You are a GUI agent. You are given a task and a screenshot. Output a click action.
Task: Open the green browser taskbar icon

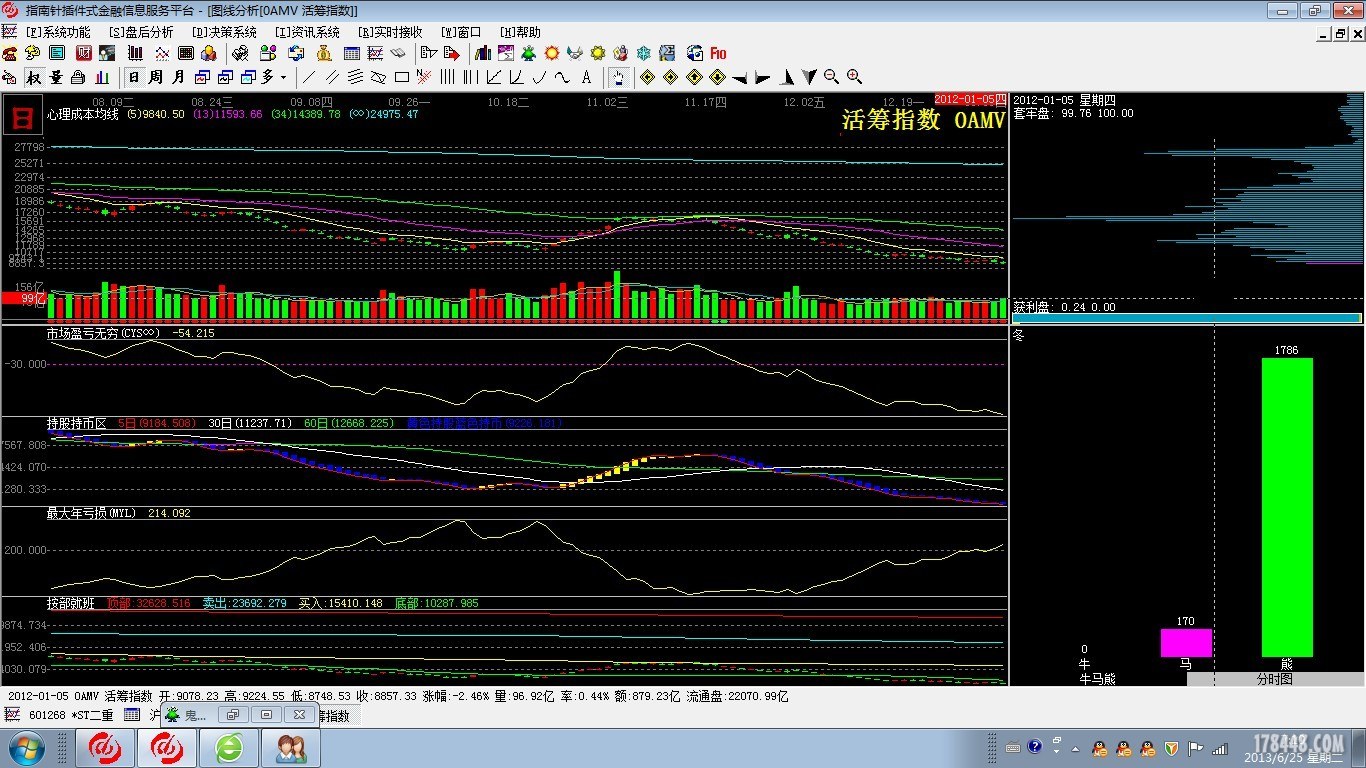(x=229, y=748)
